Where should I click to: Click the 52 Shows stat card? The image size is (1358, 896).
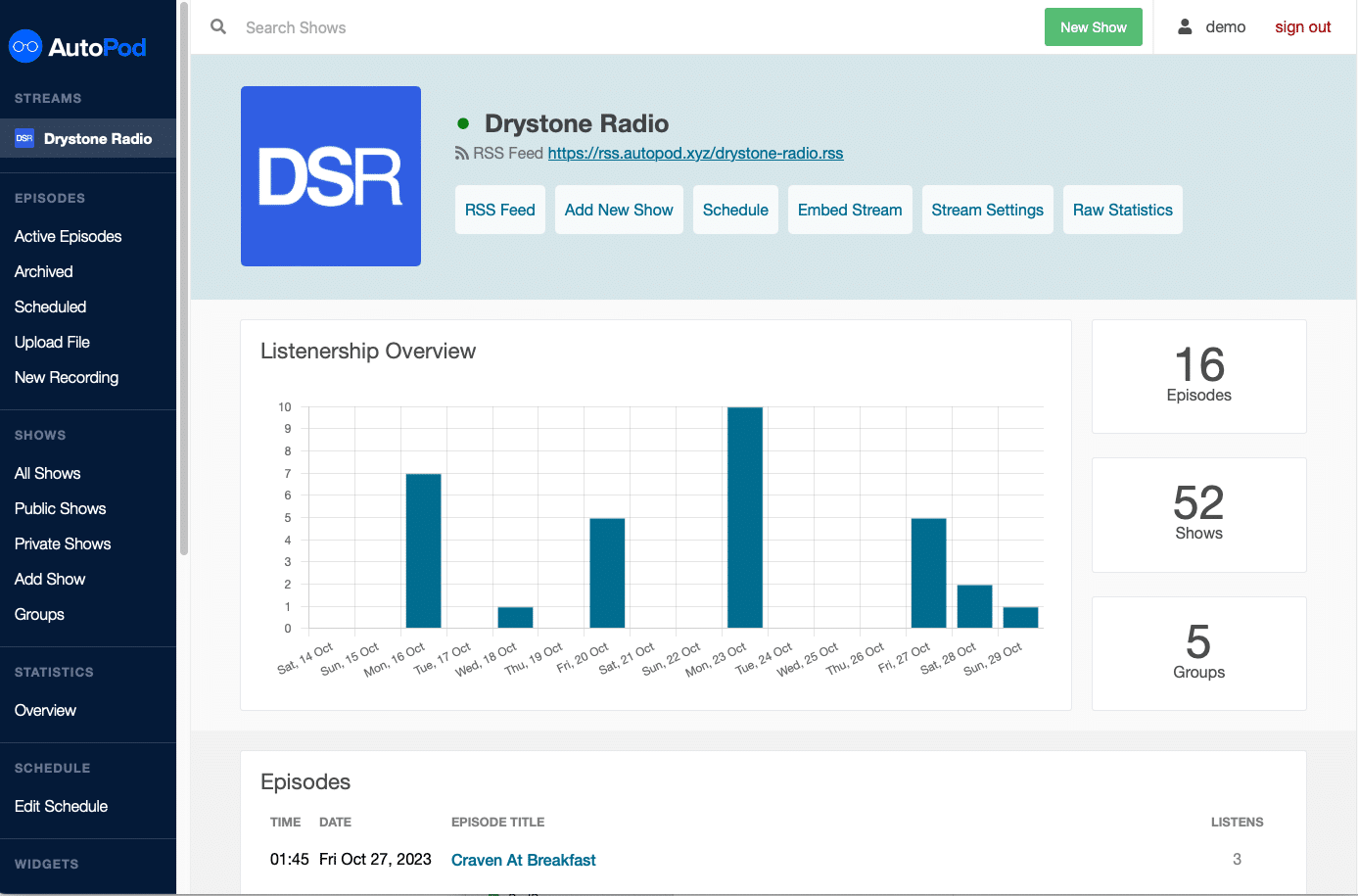[1199, 515]
